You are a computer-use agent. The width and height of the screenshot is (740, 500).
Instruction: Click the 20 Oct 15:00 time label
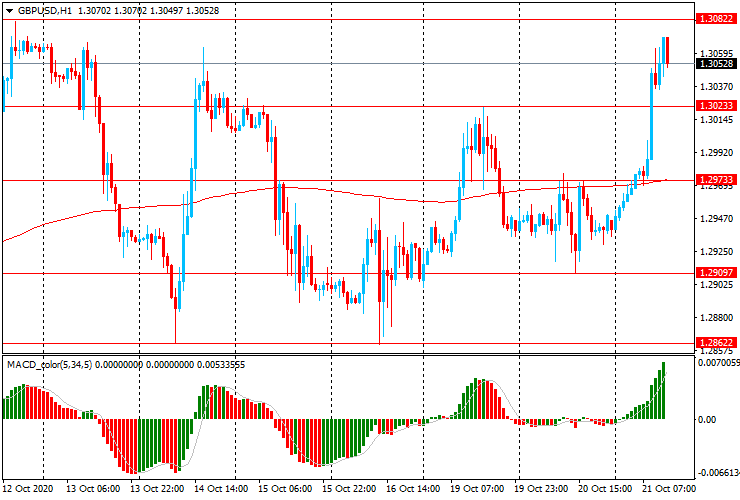pyautogui.click(x=605, y=489)
